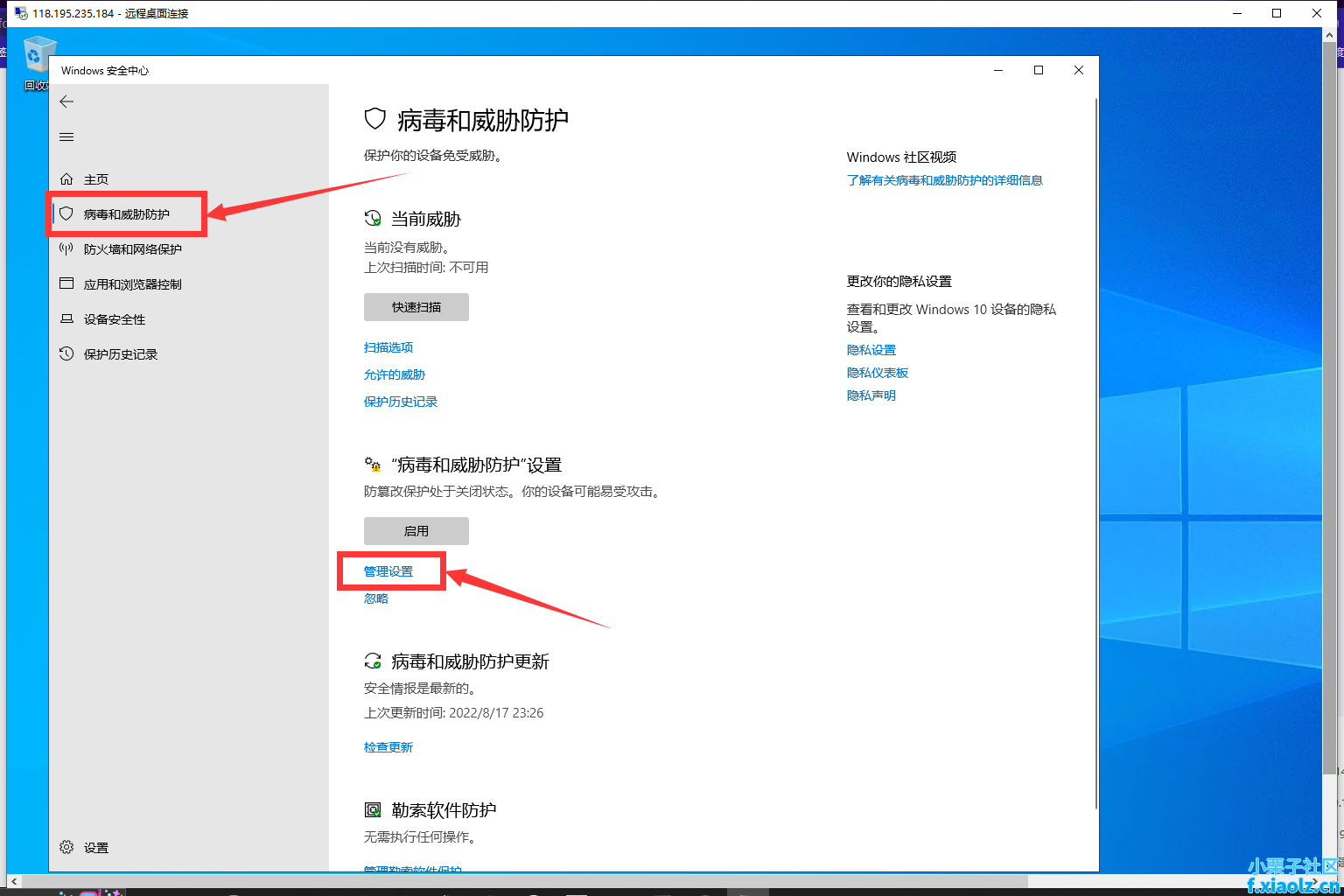This screenshot has height=896, width=1344.
Task: Open the hamburger navigation menu
Action: [66, 136]
